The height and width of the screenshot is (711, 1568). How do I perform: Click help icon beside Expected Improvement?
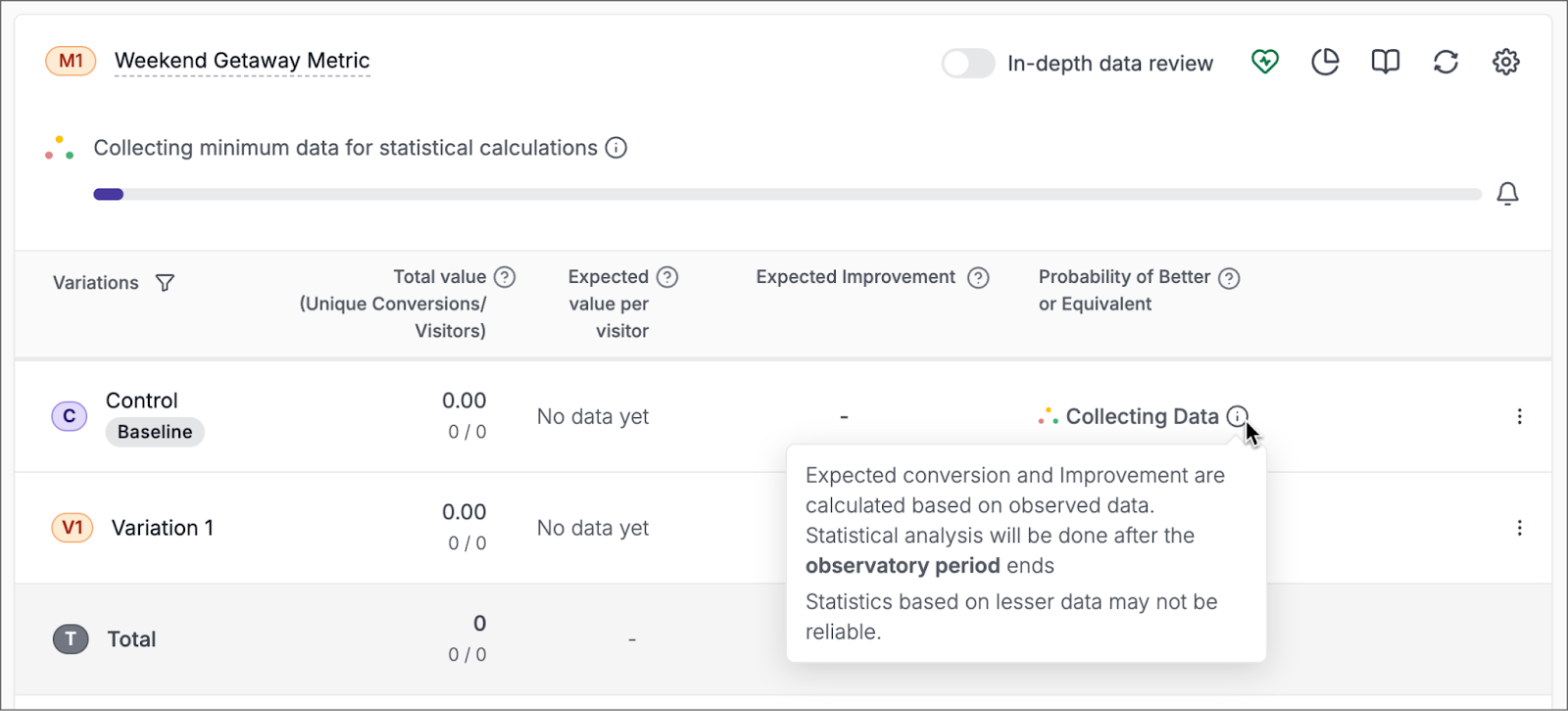click(978, 278)
